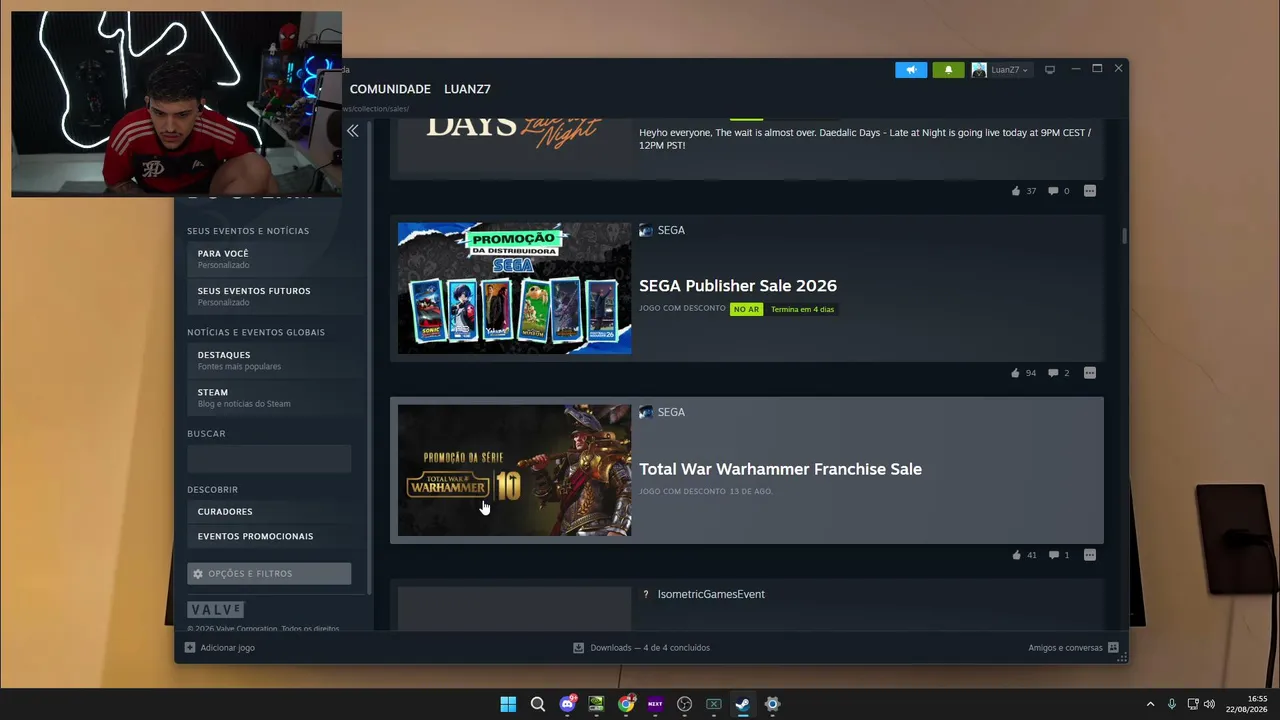Open the Steam announcements megaphone button
Viewport: 1280px width, 720px height.
[x=911, y=70]
